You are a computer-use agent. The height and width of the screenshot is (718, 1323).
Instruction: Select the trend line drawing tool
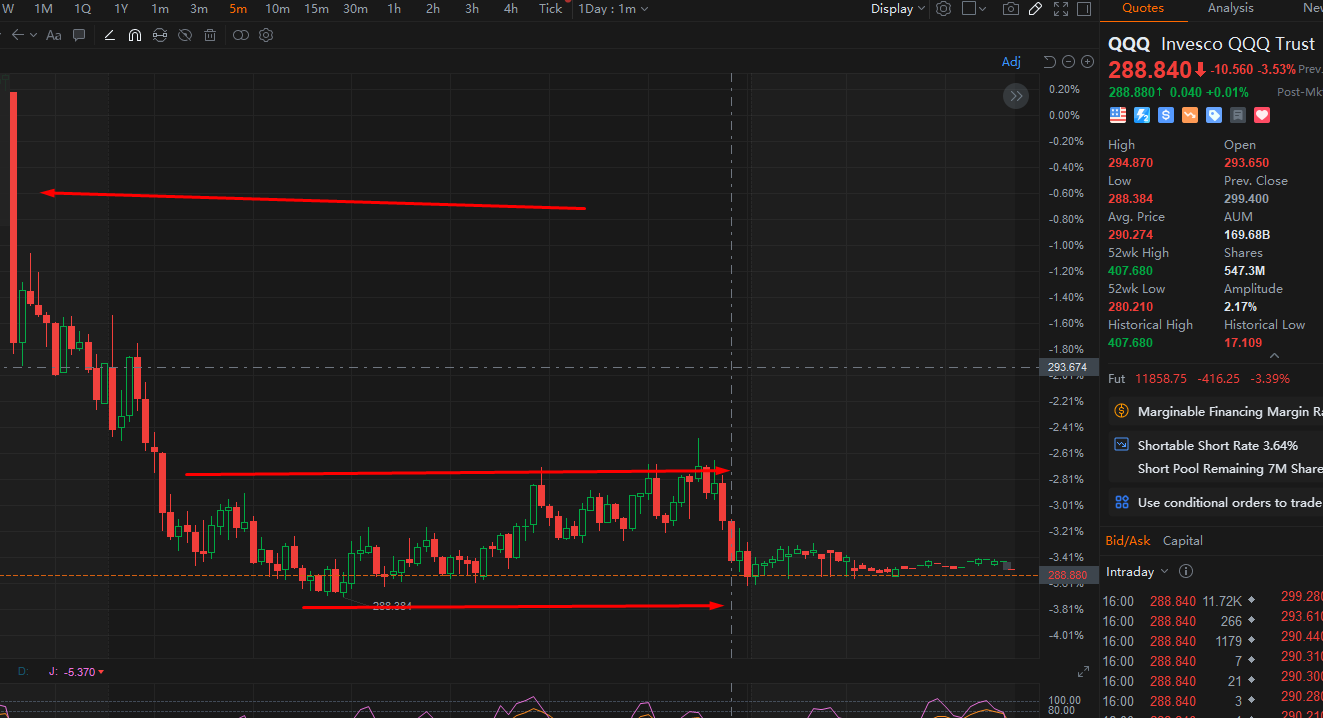click(110, 35)
